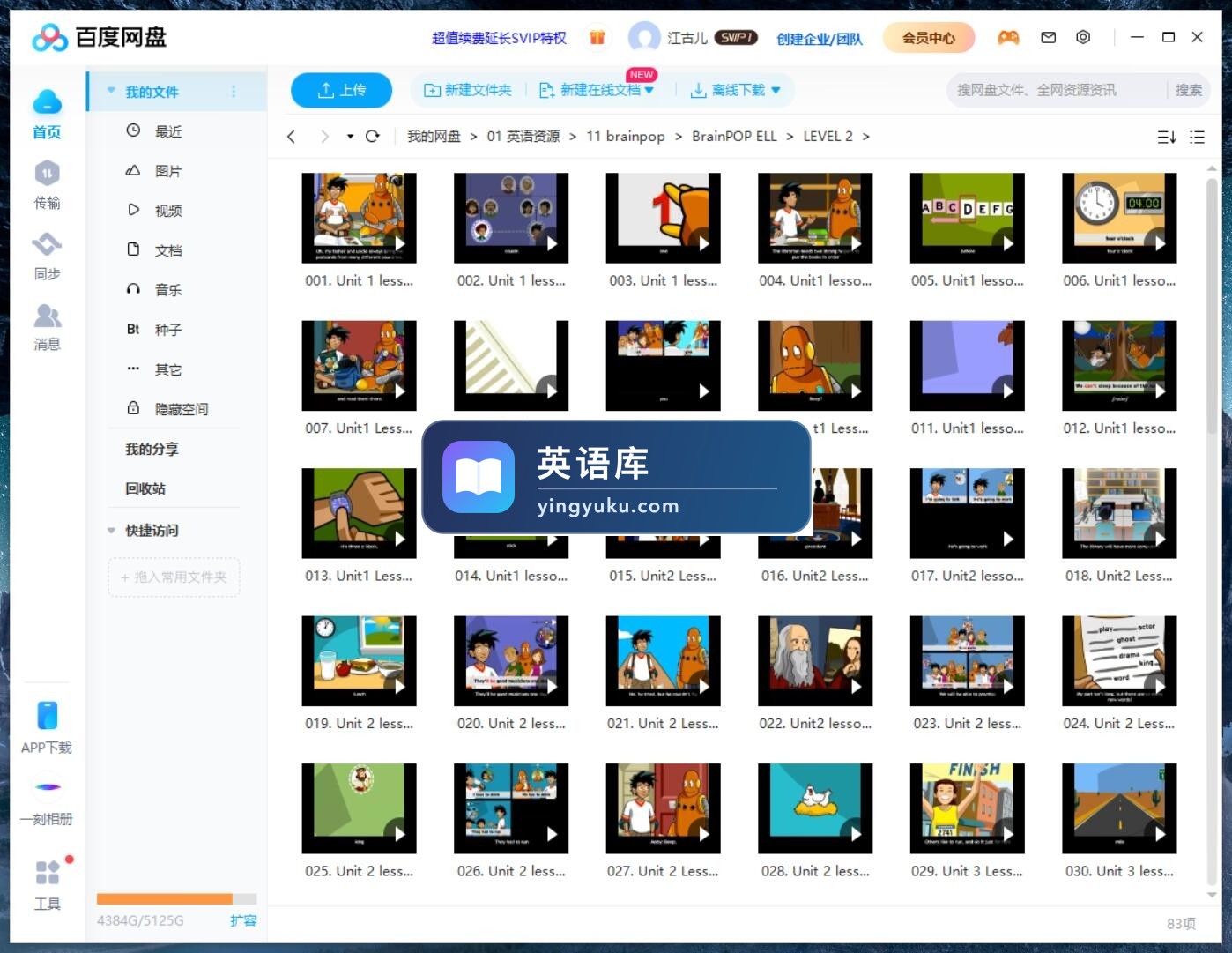Screen dimensions: 1232x953
Task: Open video thumbnail 001. Unit 1 less...
Action: click(x=359, y=218)
